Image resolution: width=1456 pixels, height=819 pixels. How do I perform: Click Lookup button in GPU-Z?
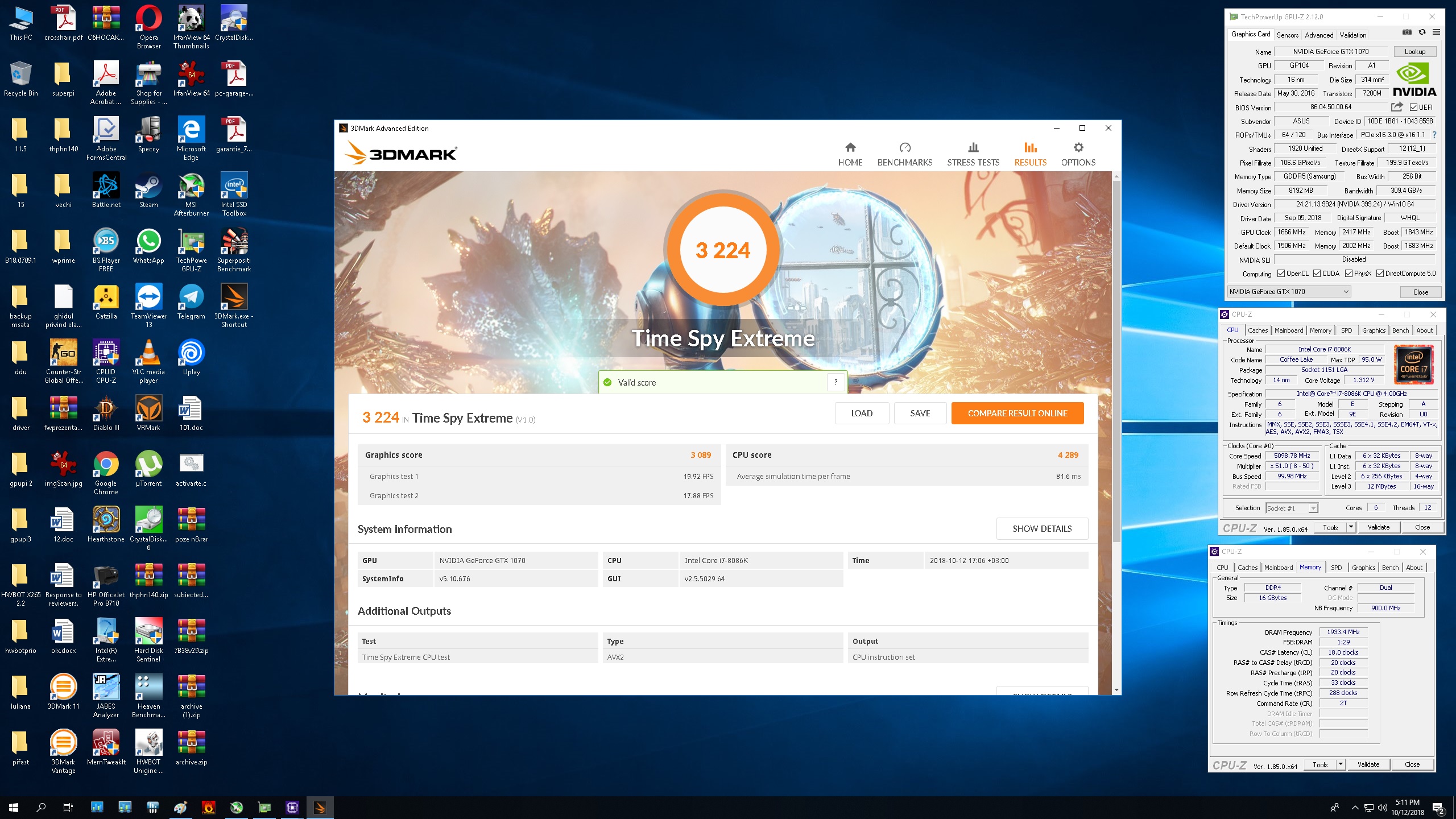pyautogui.click(x=1415, y=52)
